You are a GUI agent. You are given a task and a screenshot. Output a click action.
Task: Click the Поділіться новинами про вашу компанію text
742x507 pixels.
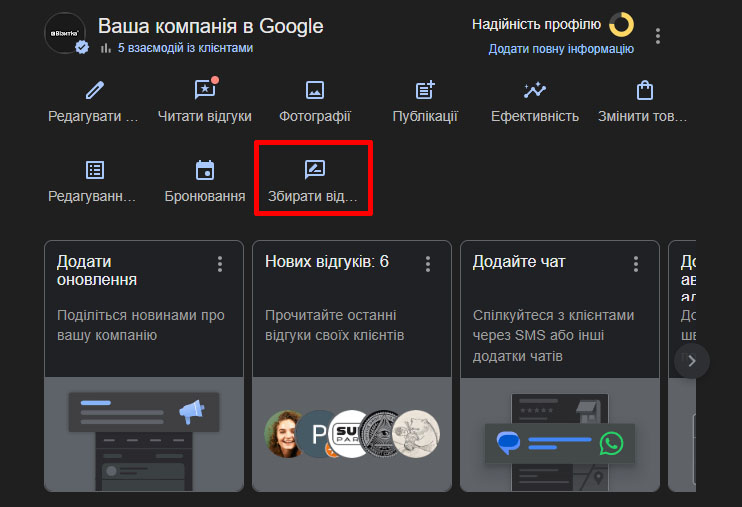141,325
